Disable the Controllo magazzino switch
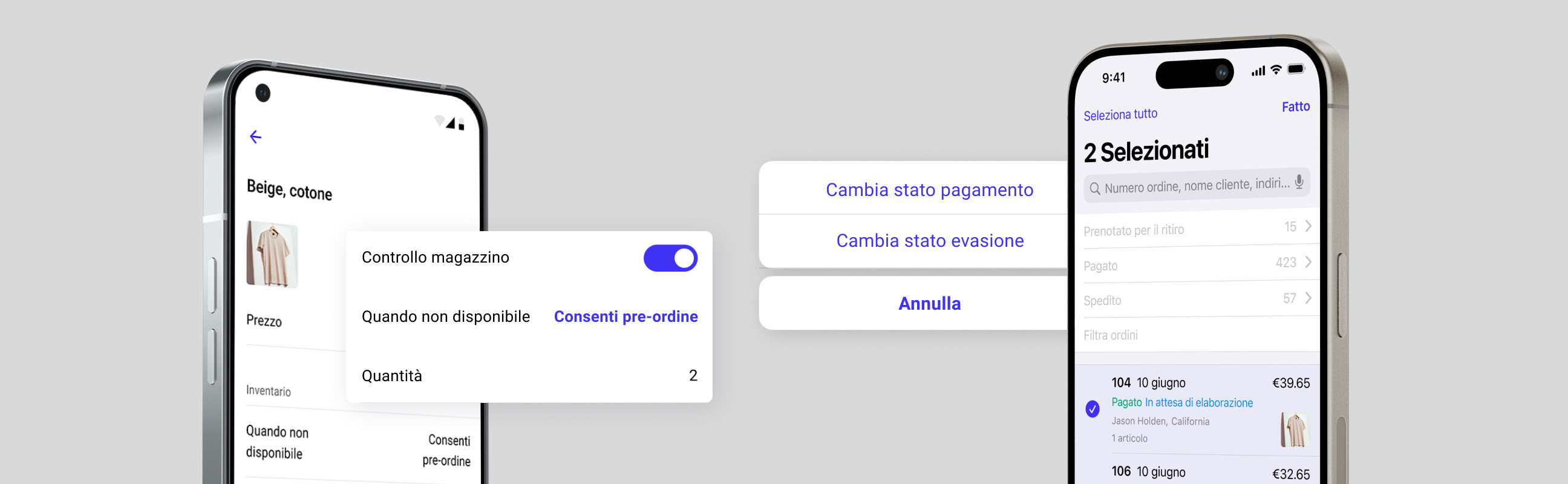Viewport: 1568px width, 484px height. pyautogui.click(x=670, y=258)
